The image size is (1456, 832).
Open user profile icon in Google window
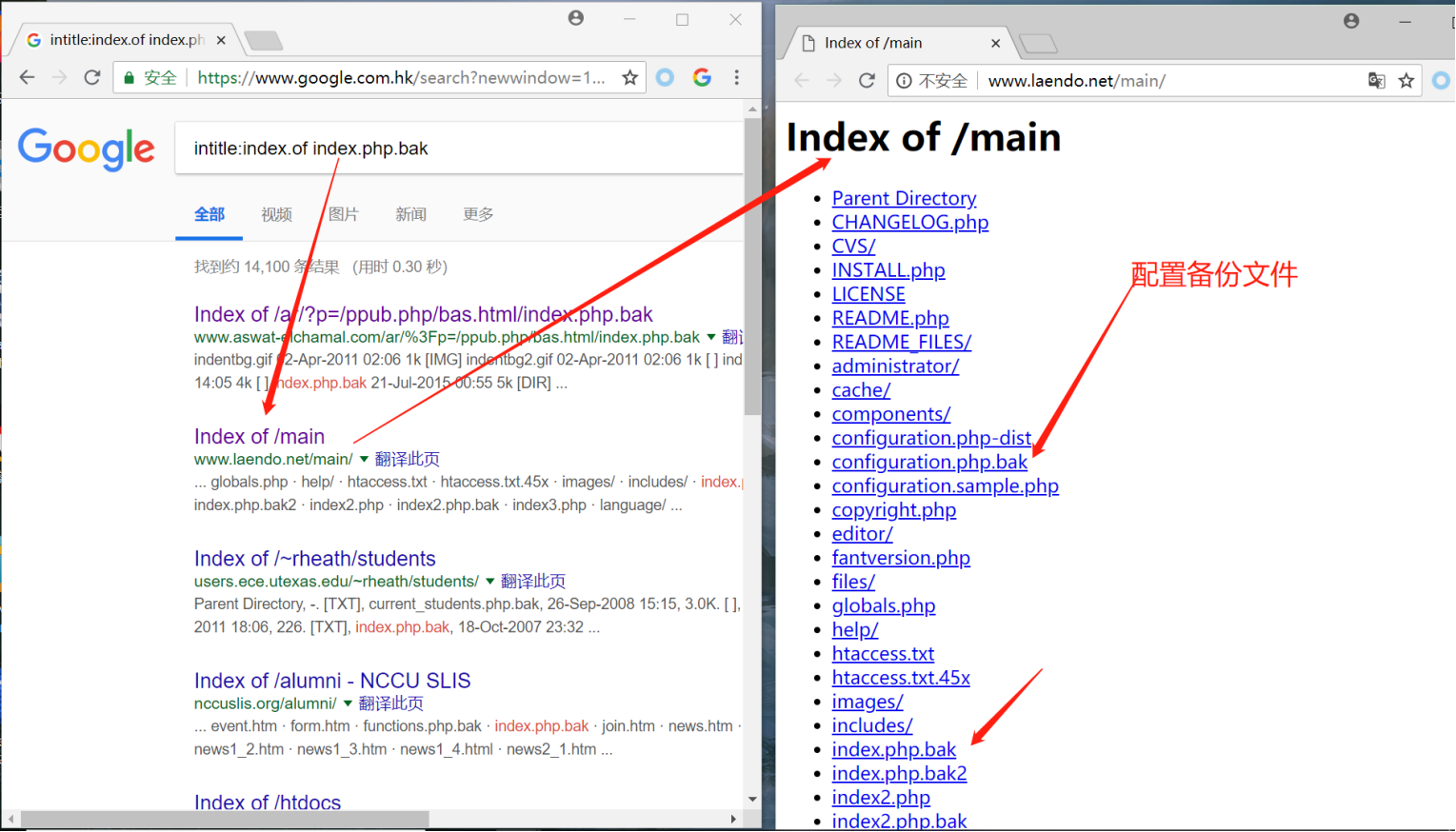click(x=576, y=18)
